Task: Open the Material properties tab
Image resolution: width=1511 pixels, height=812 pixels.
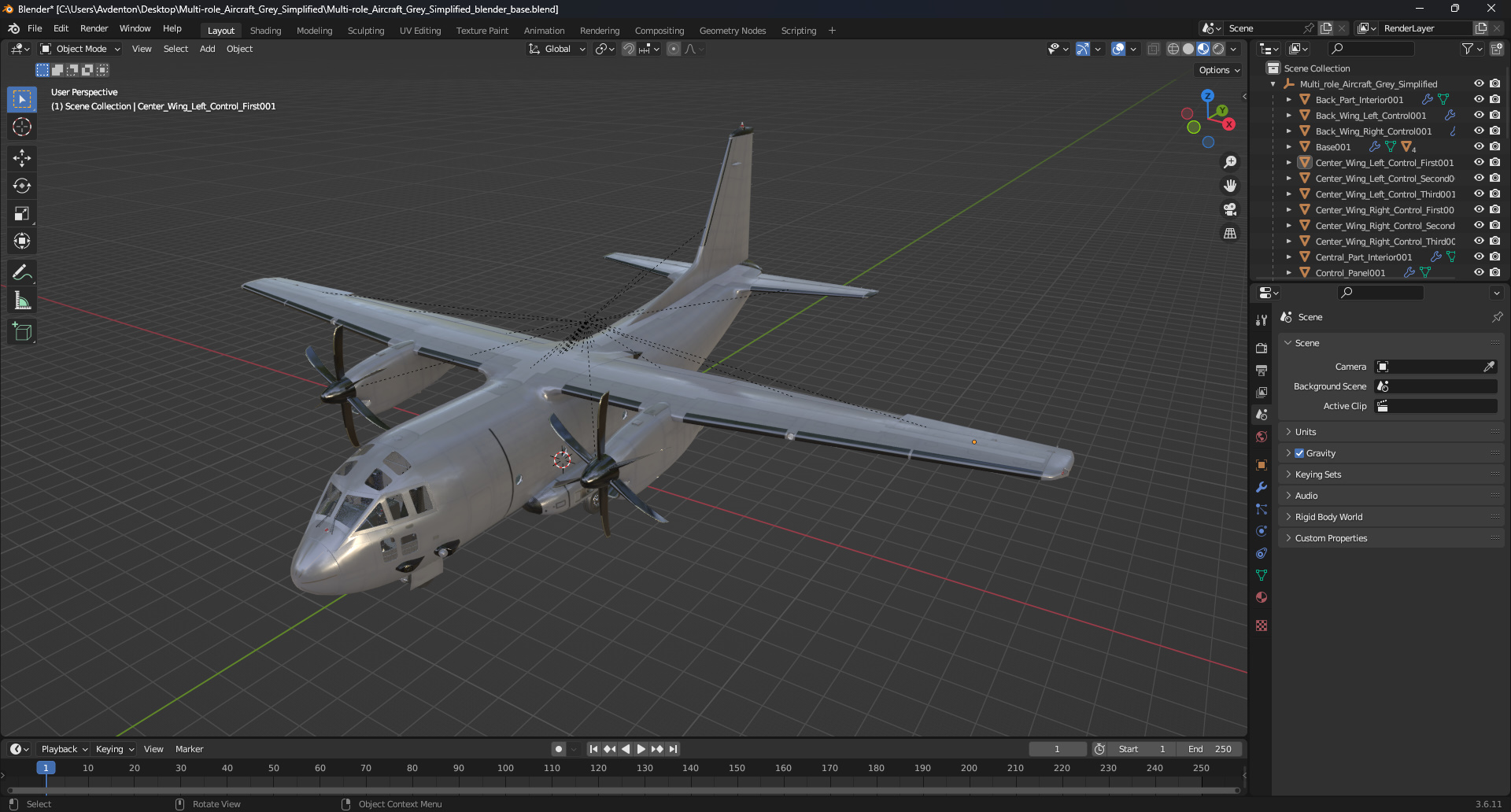Action: 1262,597
